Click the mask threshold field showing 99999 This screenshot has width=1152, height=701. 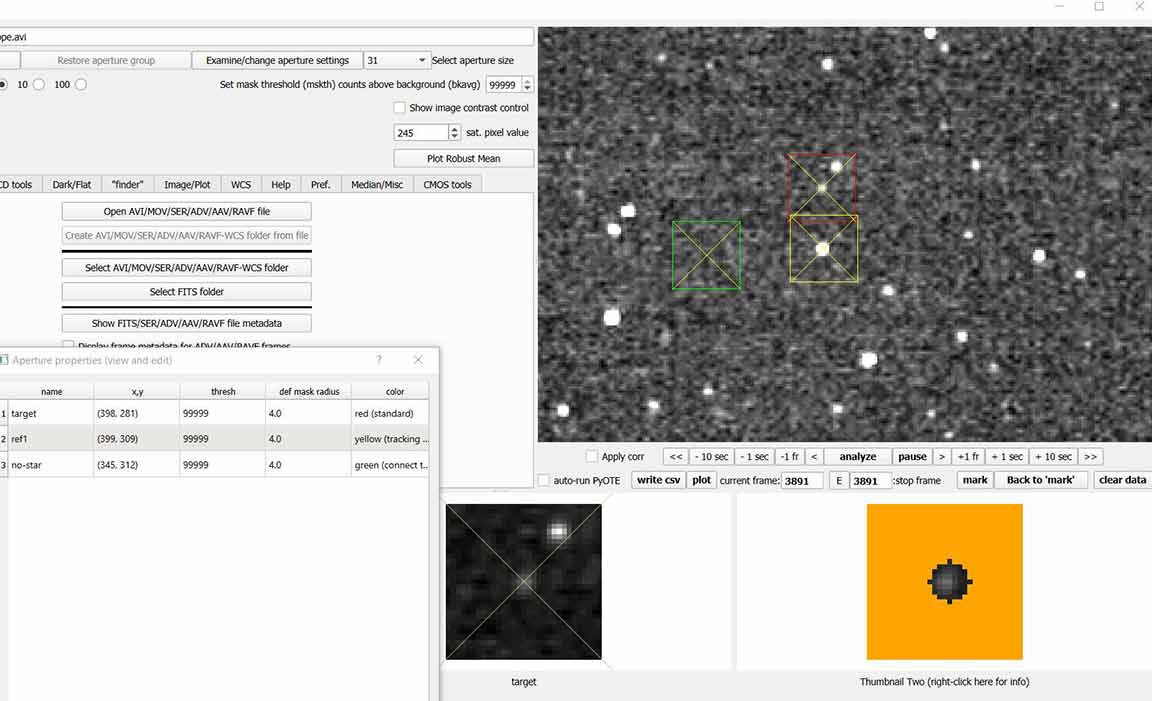[503, 85]
